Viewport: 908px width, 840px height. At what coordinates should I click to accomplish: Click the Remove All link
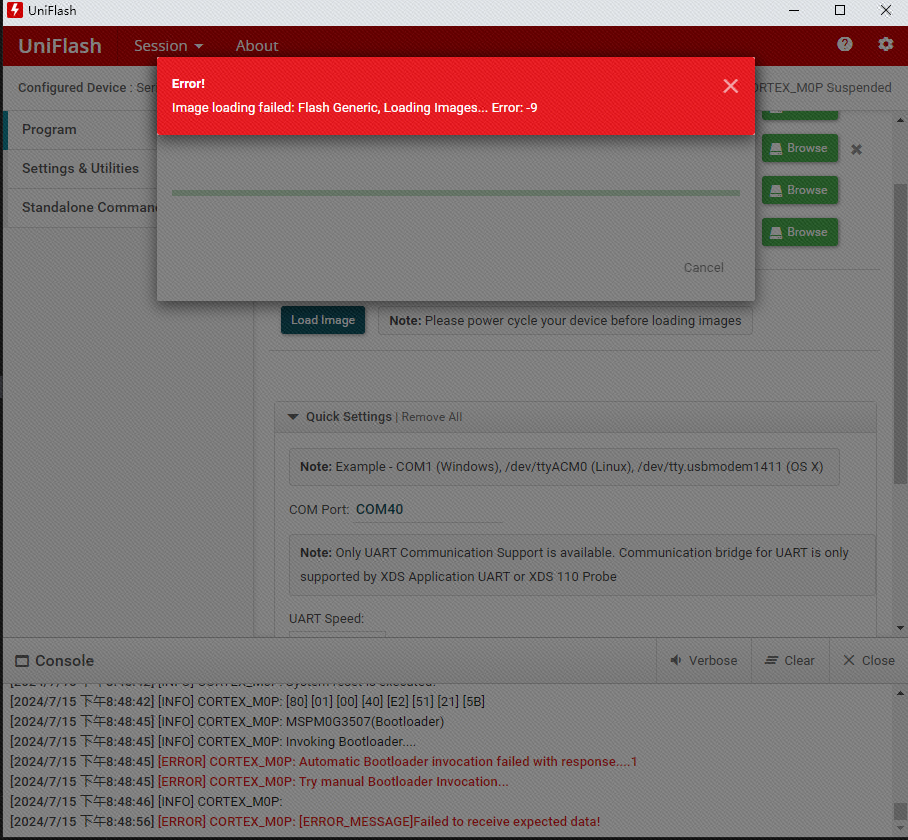pyautogui.click(x=431, y=417)
